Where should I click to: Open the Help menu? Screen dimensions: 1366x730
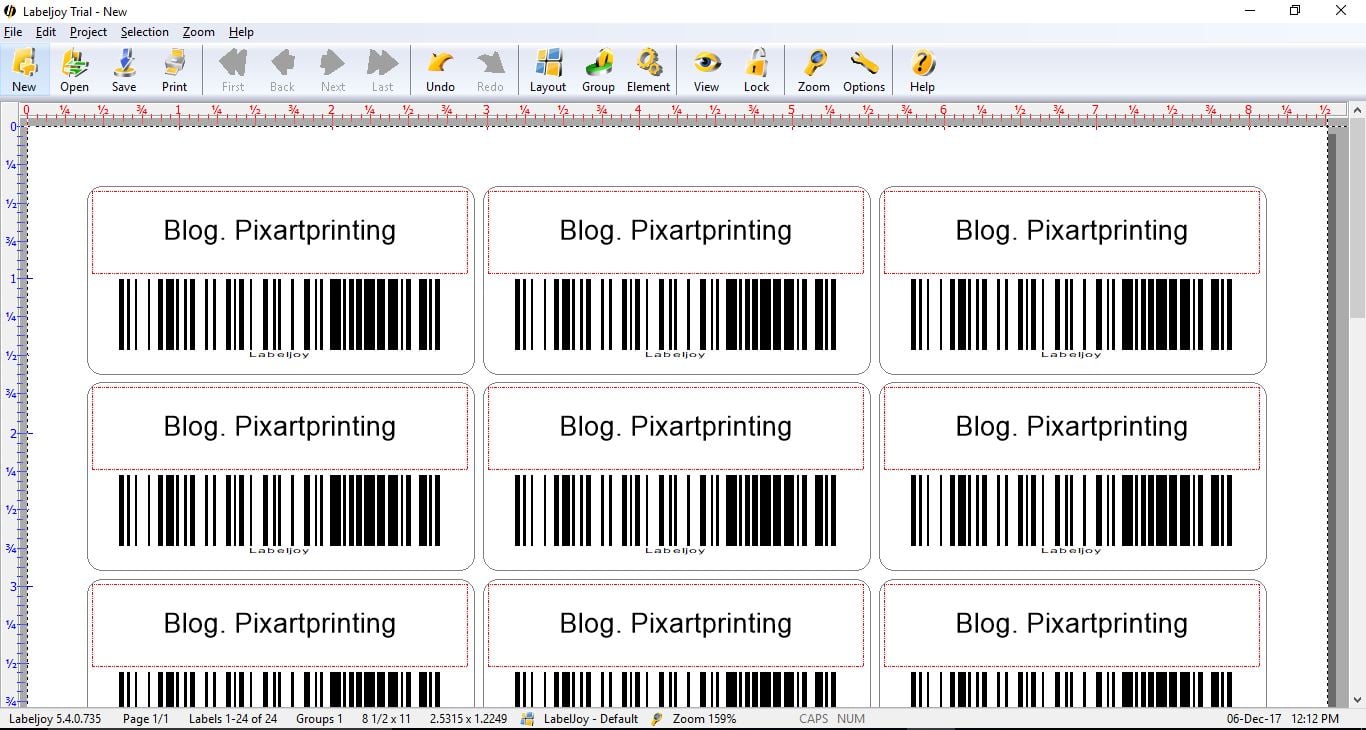point(241,32)
